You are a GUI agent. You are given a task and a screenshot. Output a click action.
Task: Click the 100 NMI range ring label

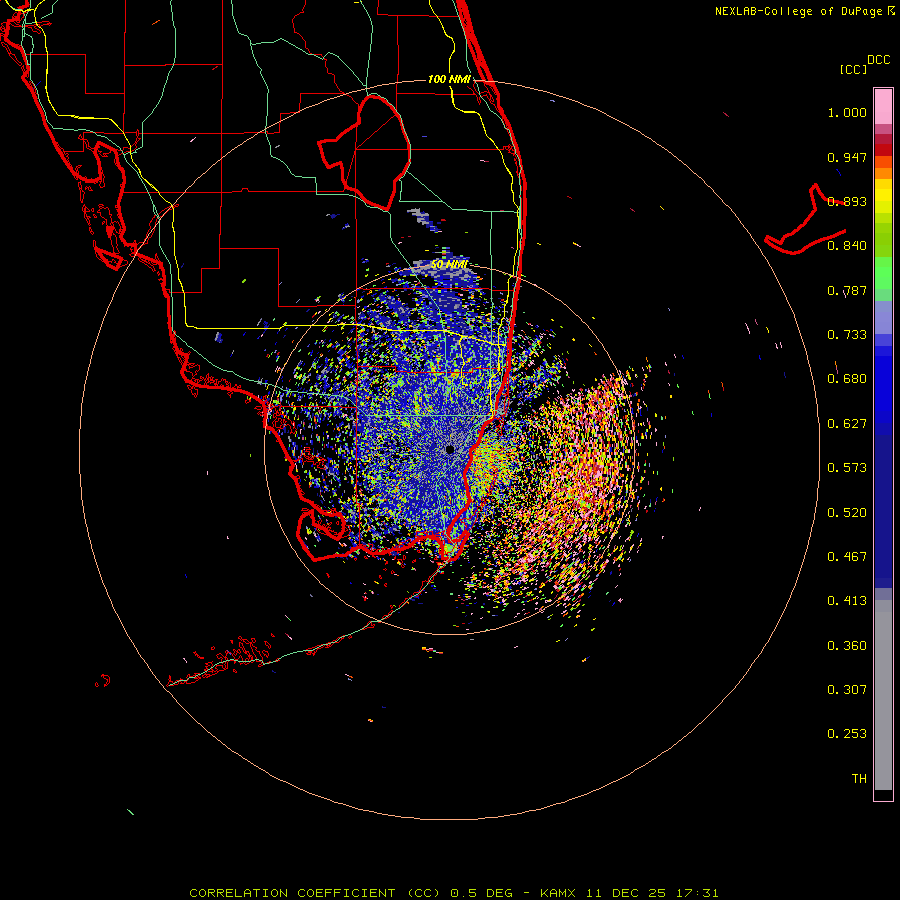coord(449,79)
